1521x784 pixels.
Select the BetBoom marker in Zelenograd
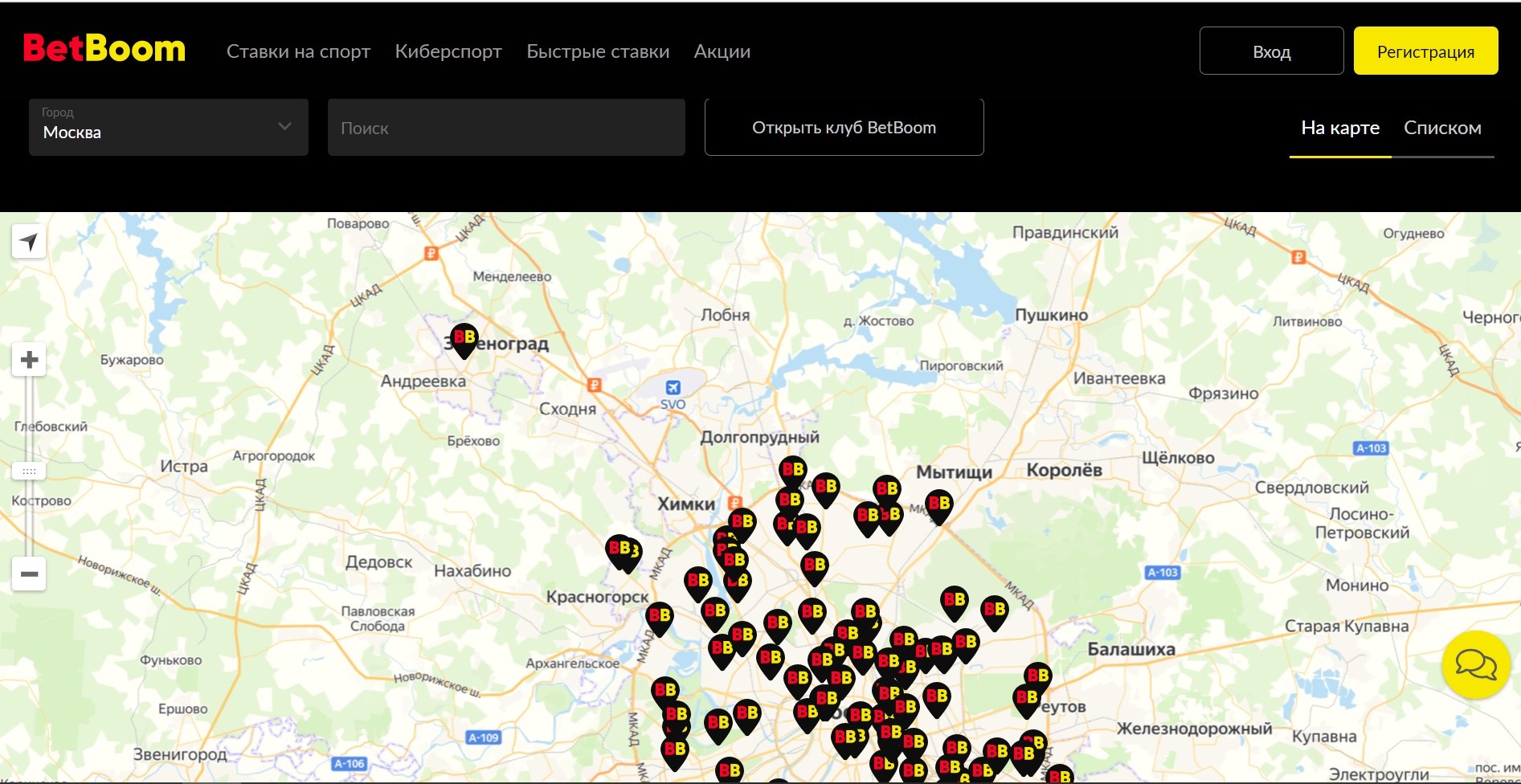464,341
